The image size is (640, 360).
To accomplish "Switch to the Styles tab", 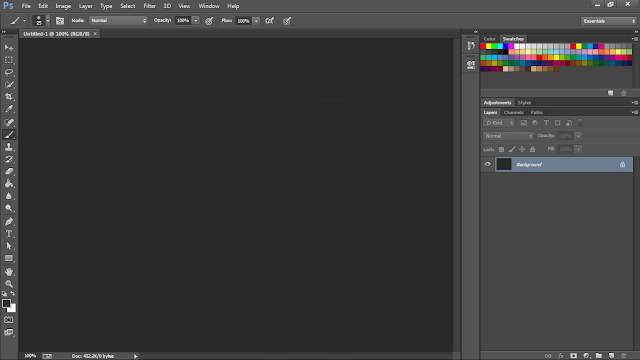I will click(x=524, y=102).
